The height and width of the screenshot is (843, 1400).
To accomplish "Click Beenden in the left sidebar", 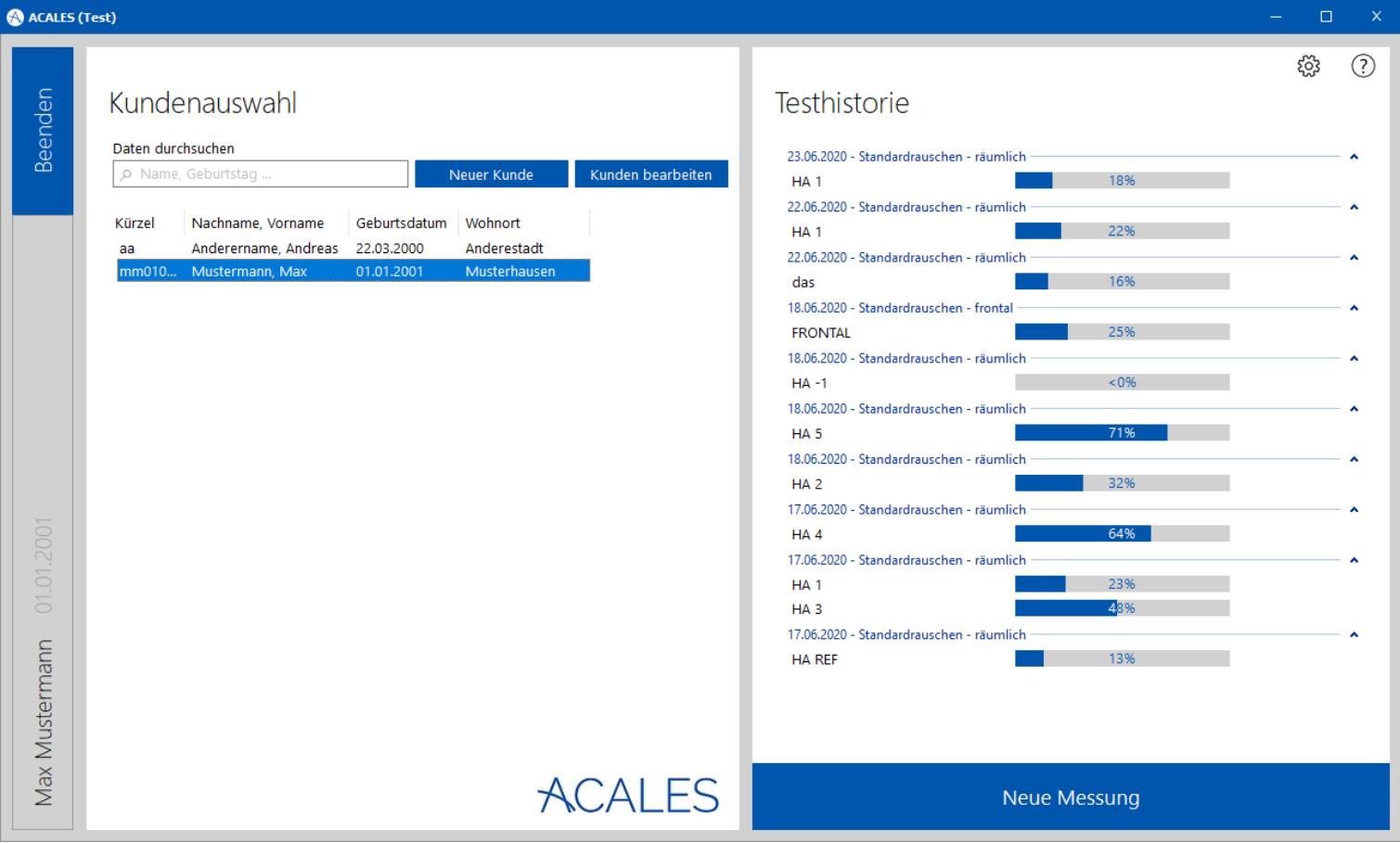I will [43, 131].
